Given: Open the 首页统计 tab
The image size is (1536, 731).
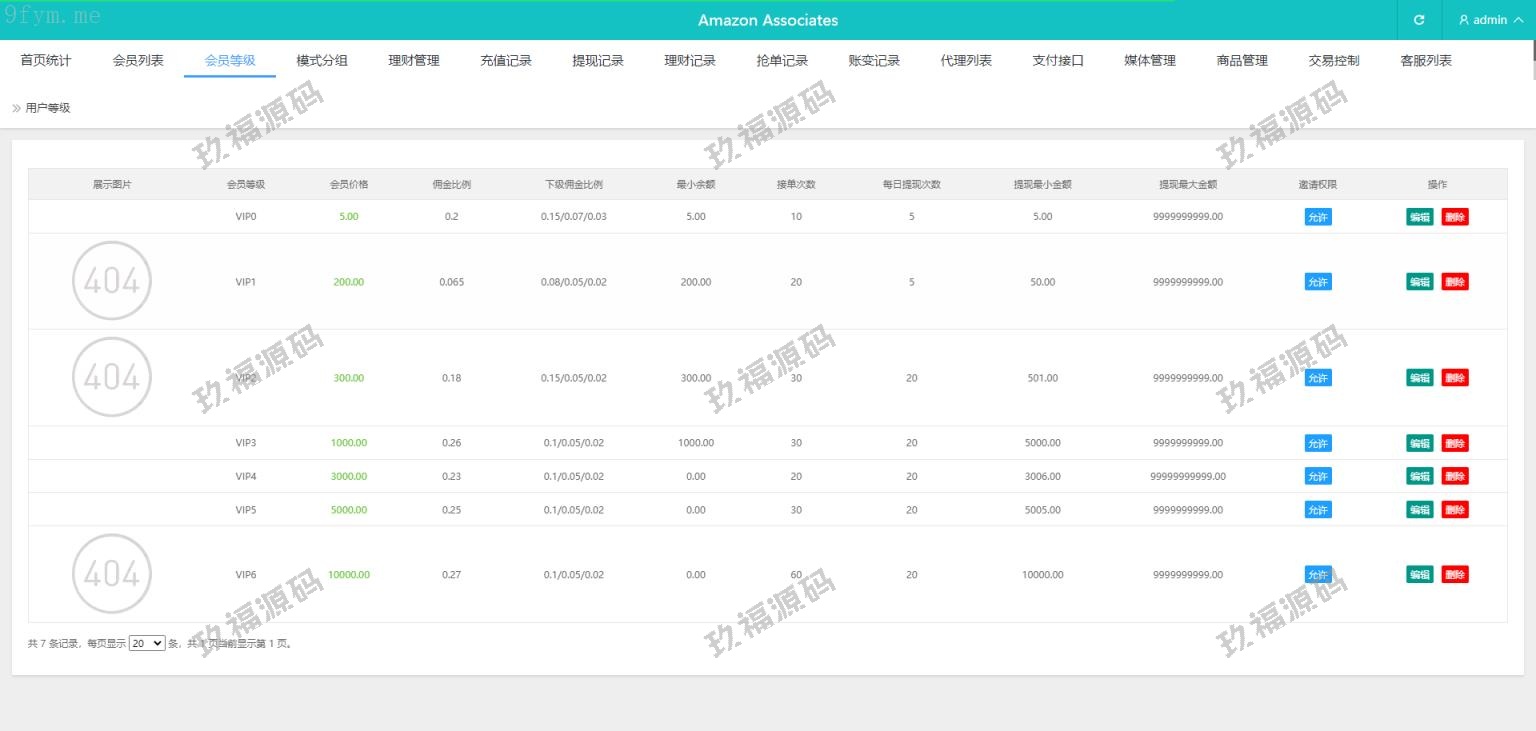Looking at the screenshot, I should pos(46,60).
